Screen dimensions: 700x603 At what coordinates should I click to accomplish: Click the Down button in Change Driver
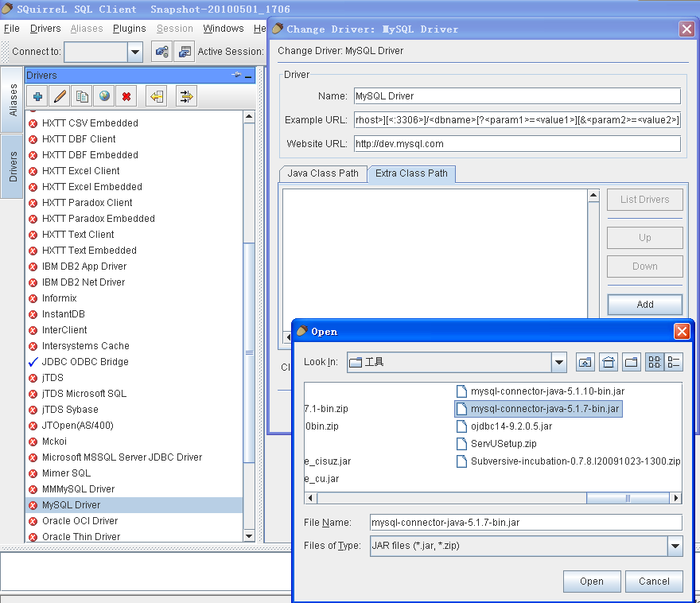pos(645,266)
